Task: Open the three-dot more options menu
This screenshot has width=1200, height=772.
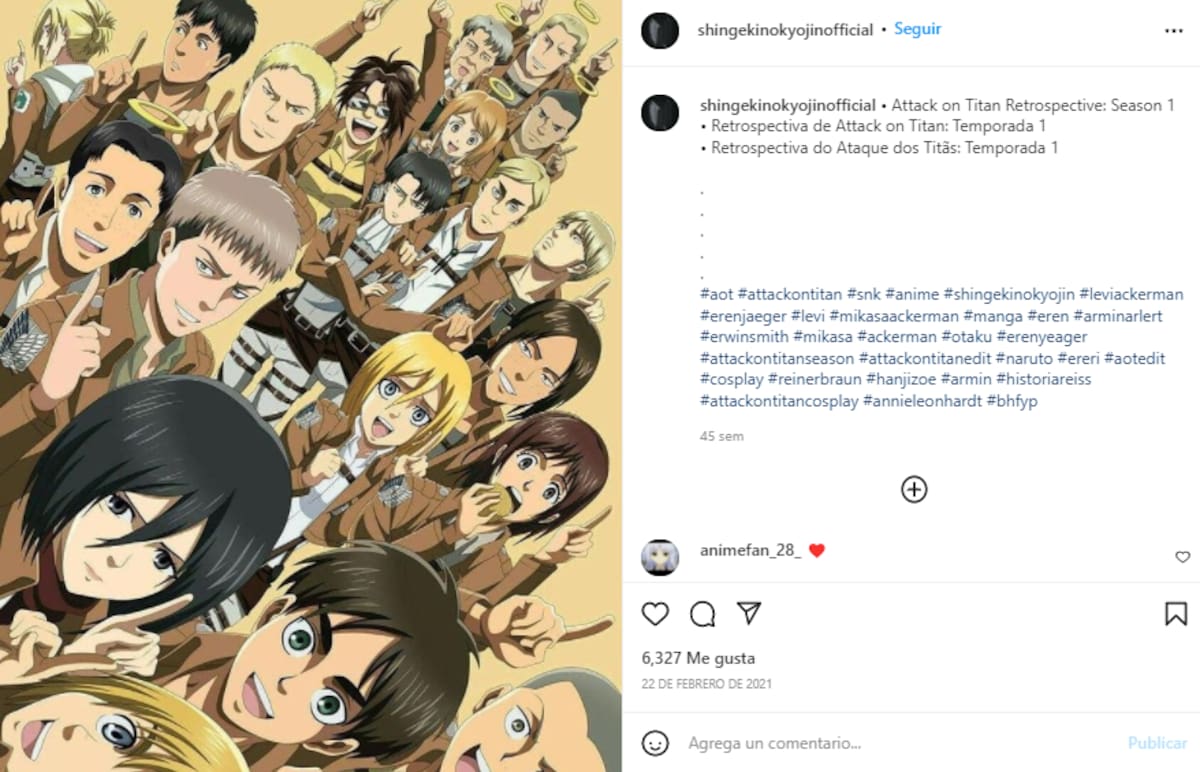Action: coord(1174,31)
